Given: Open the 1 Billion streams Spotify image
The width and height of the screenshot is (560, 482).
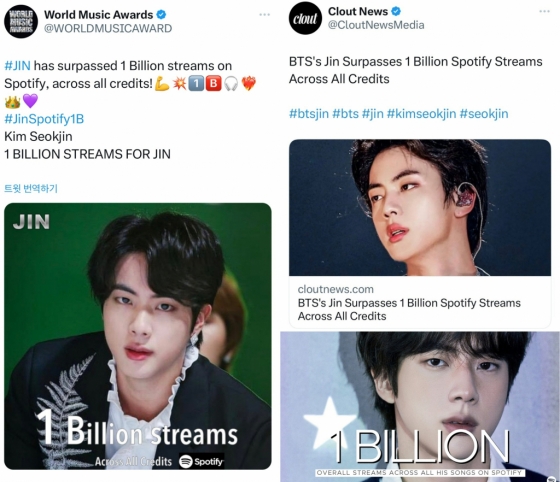Looking at the screenshot, I should point(138,336).
